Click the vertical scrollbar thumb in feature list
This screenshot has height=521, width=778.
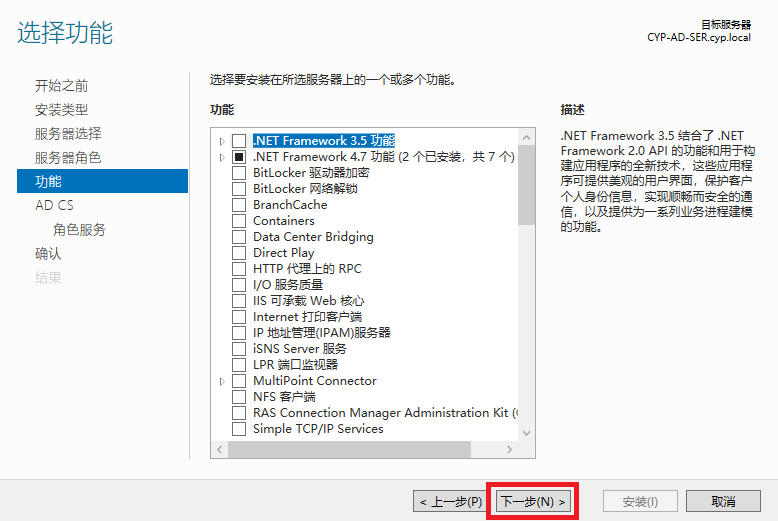(x=526, y=185)
